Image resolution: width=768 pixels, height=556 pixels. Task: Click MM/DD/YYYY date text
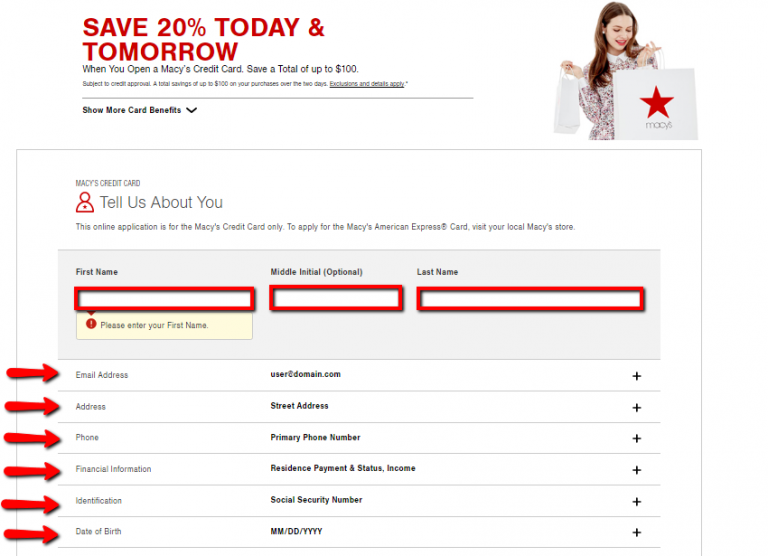(296, 532)
